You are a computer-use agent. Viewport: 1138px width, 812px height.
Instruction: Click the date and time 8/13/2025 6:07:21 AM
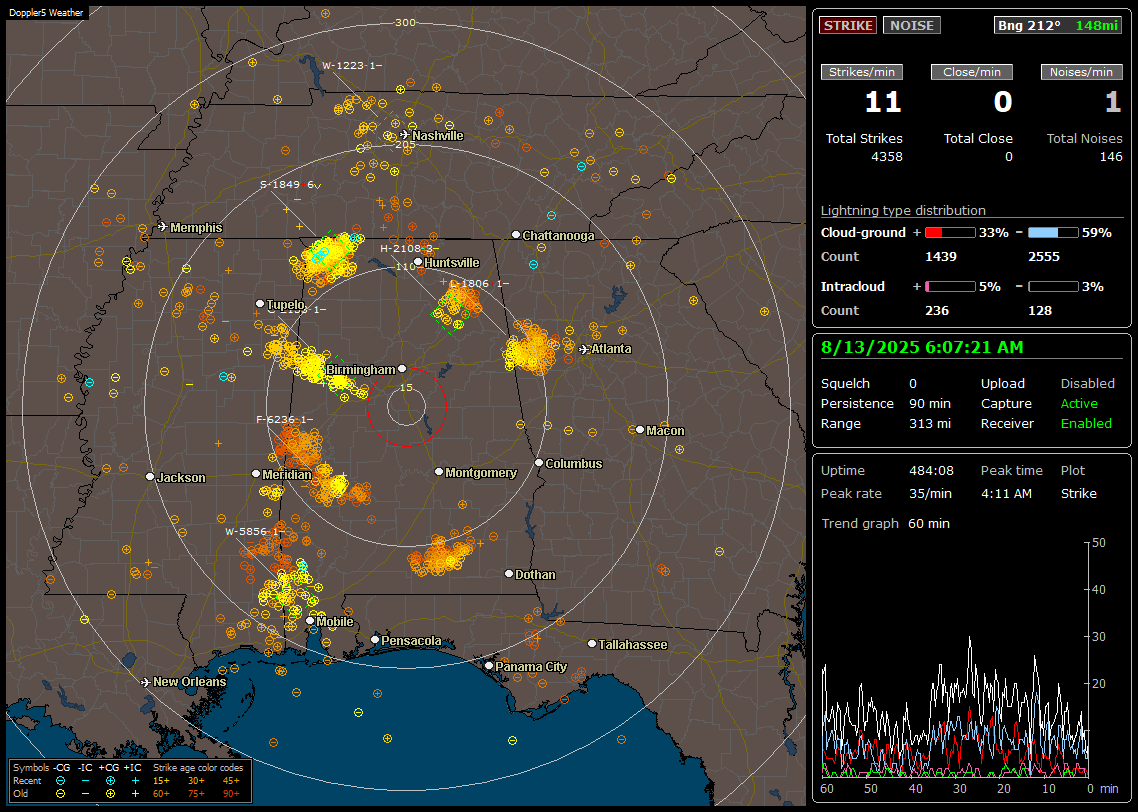[x=922, y=348]
